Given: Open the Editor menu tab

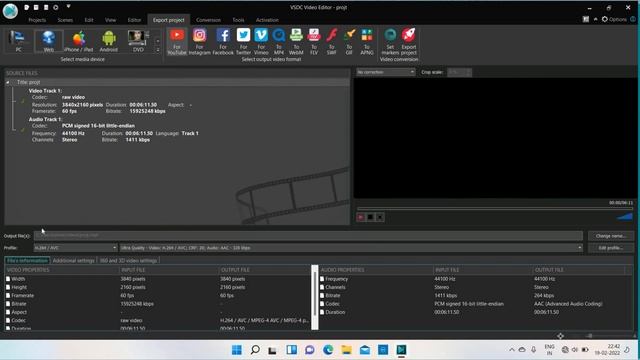Looking at the screenshot, I should click(134, 20).
